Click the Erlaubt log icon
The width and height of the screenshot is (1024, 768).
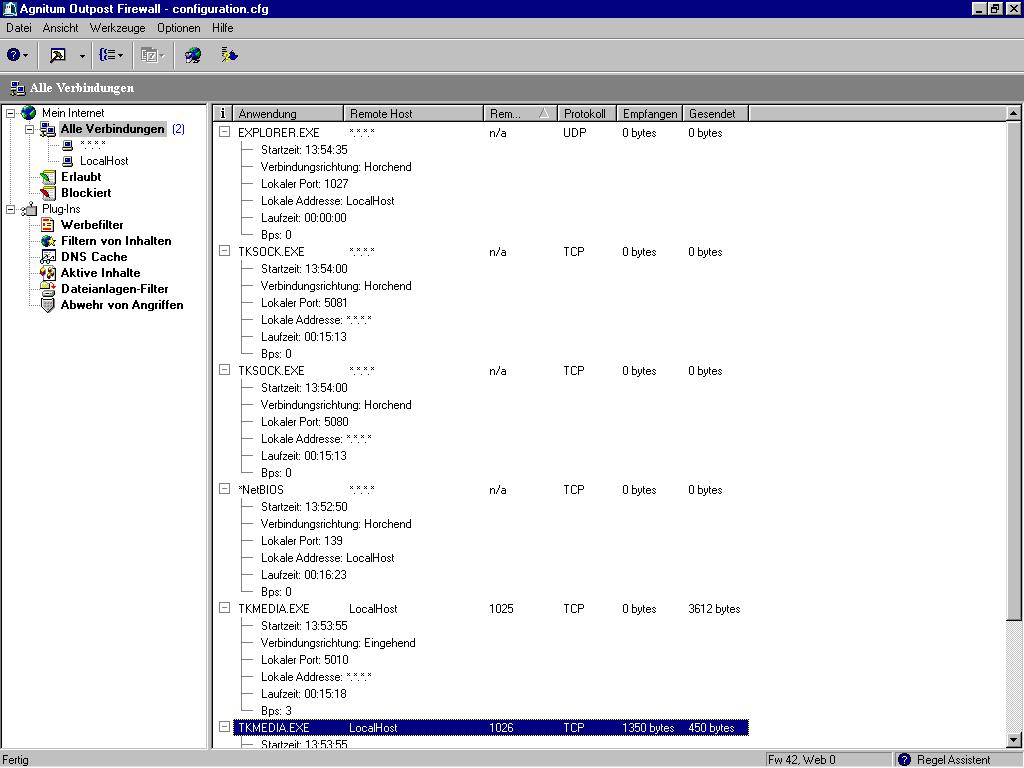coord(47,177)
